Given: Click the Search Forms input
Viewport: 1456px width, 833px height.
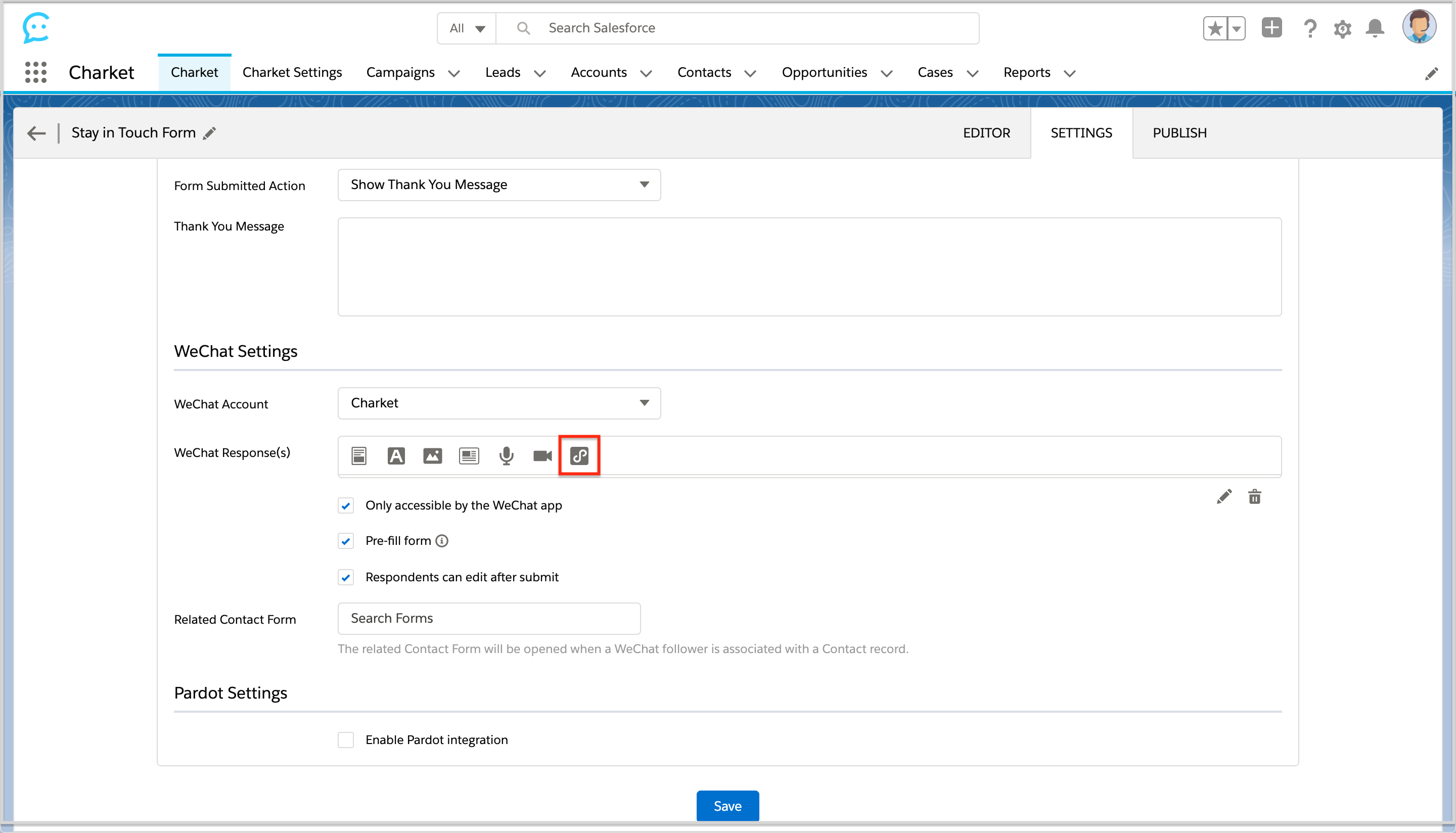Looking at the screenshot, I should click(488, 619).
